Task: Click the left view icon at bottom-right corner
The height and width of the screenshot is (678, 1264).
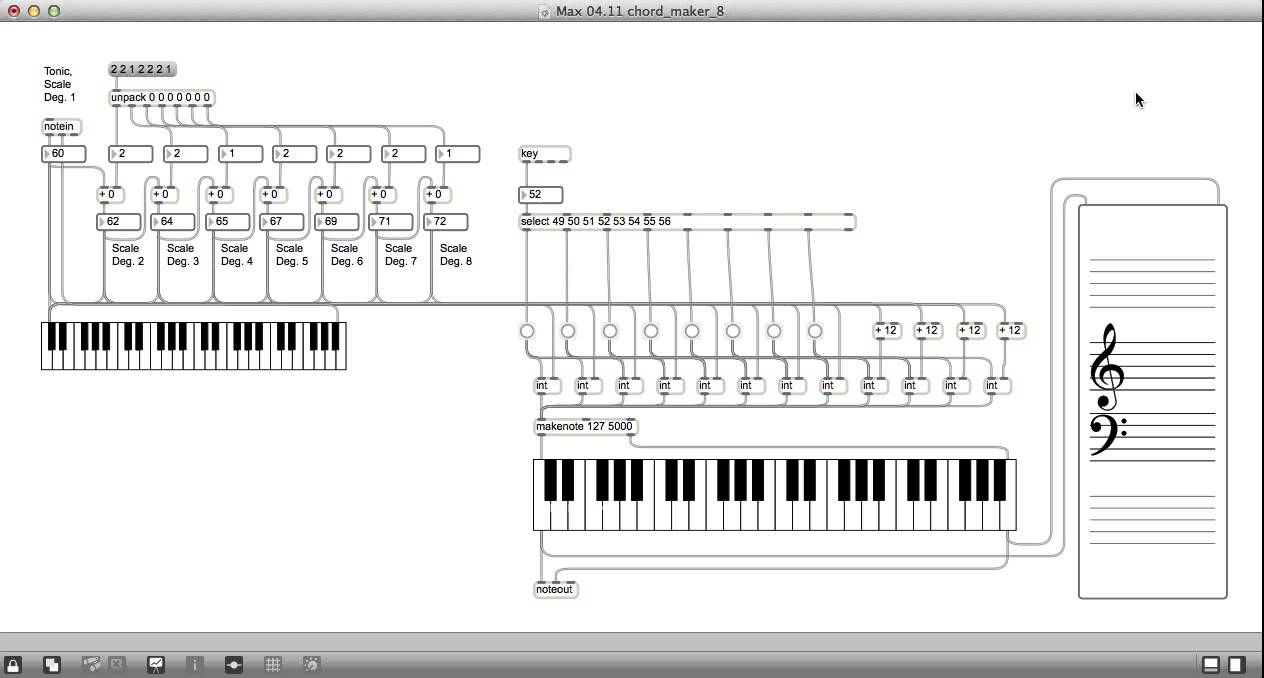Action: pos(1210,664)
